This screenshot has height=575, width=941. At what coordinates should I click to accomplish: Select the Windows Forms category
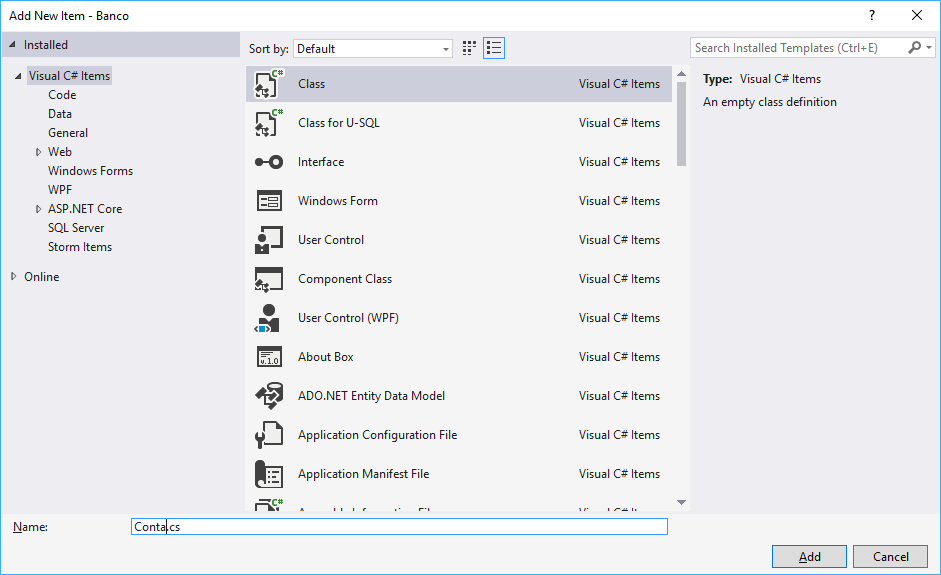tap(91, 170)
